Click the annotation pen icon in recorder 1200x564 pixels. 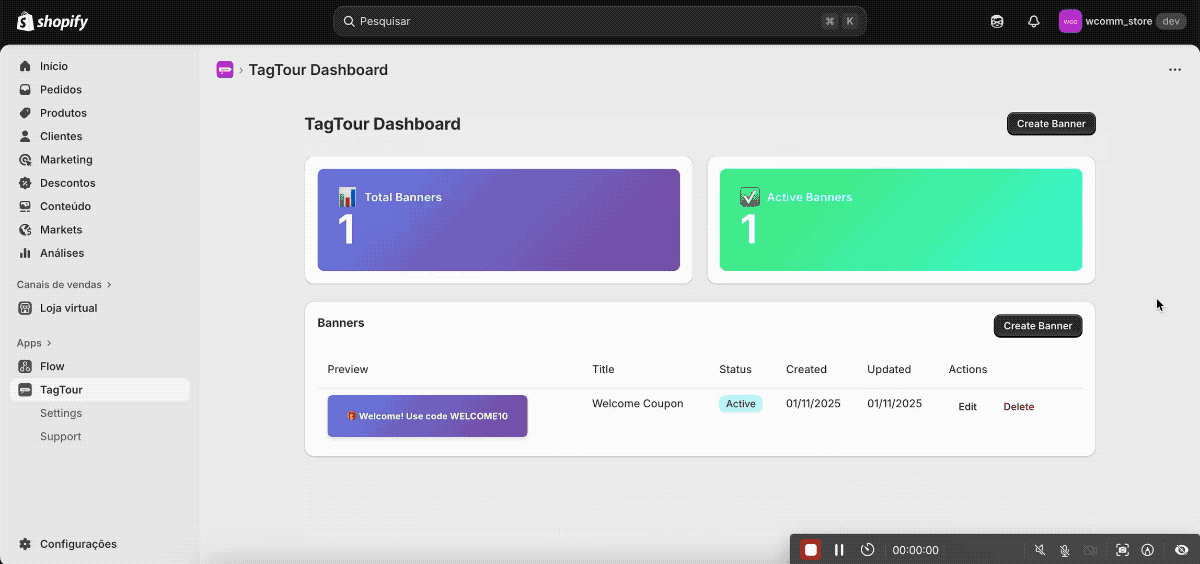click(1148, 550)
